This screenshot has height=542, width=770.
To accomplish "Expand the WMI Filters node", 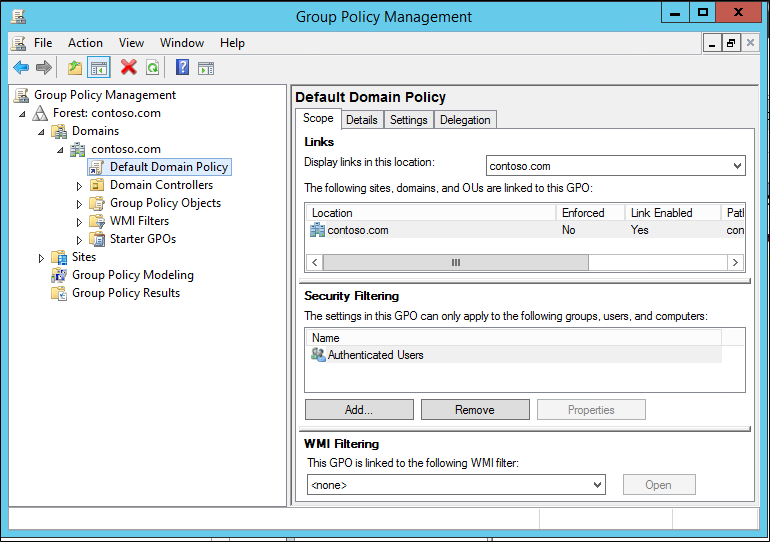I will 79,222.
